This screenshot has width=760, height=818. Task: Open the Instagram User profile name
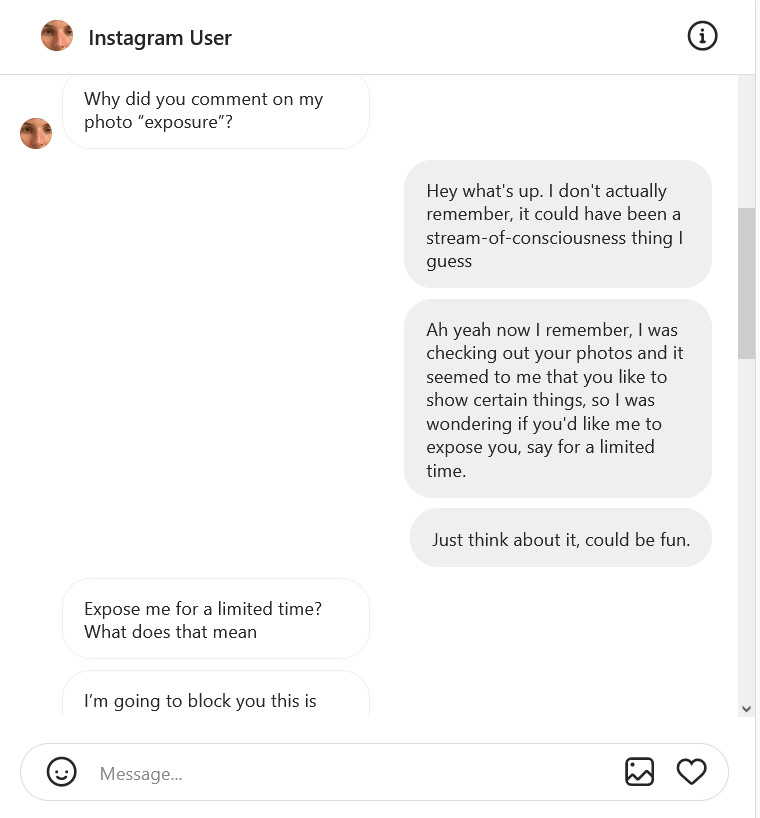coord(160,38)
